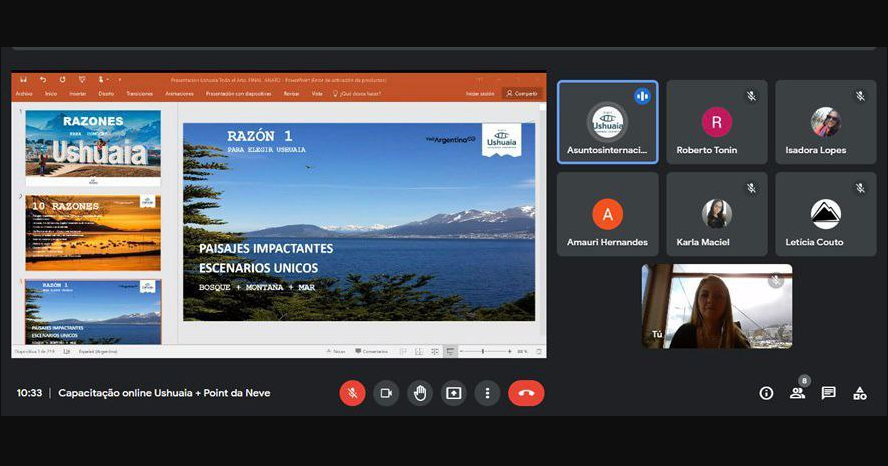The image size is (888, 466).
Task: Click fit slide to window icon
Action: click(x=538, y=352)
